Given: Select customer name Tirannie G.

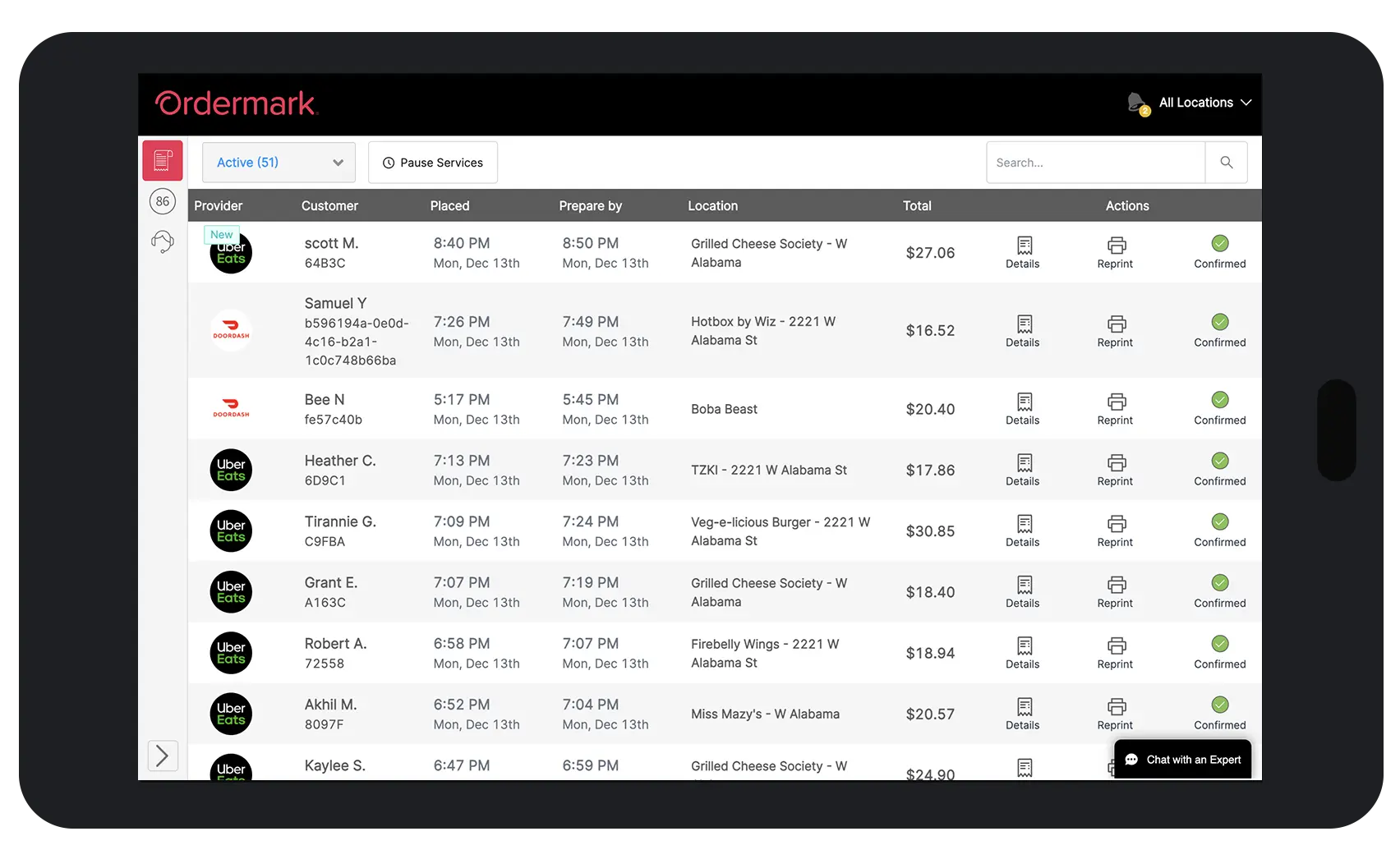Looking at the screenshot, I should tap(340, 521).
